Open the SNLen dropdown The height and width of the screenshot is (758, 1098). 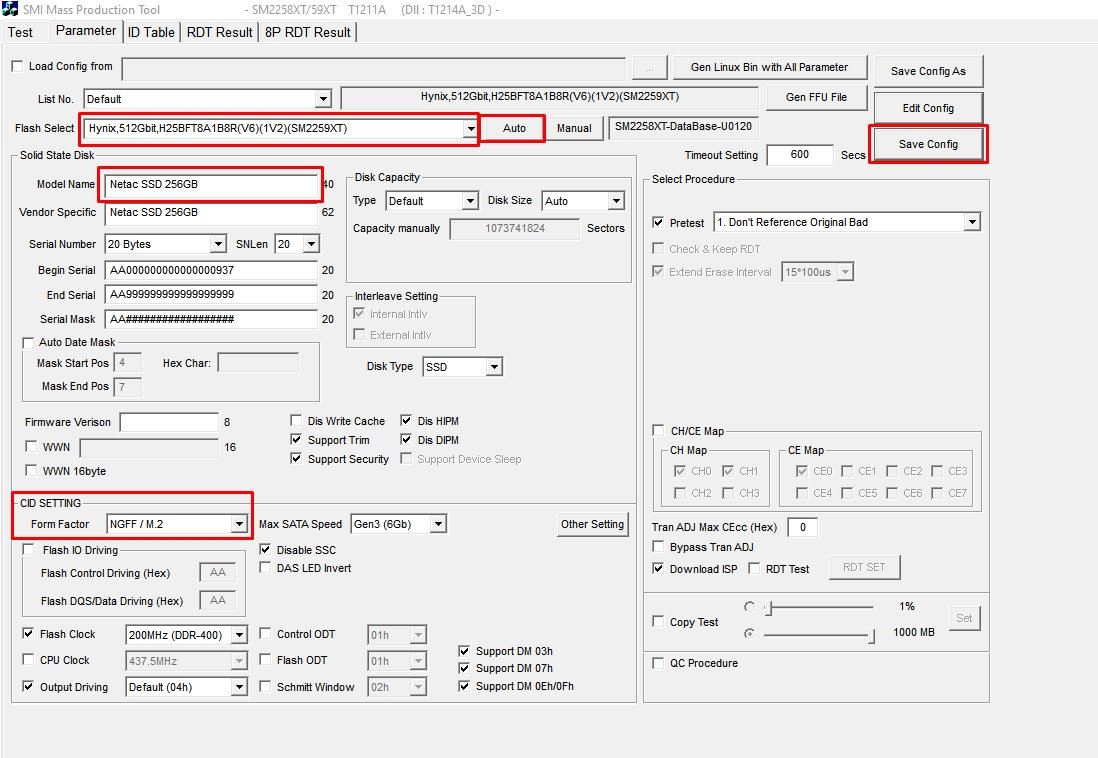point(312,244)
